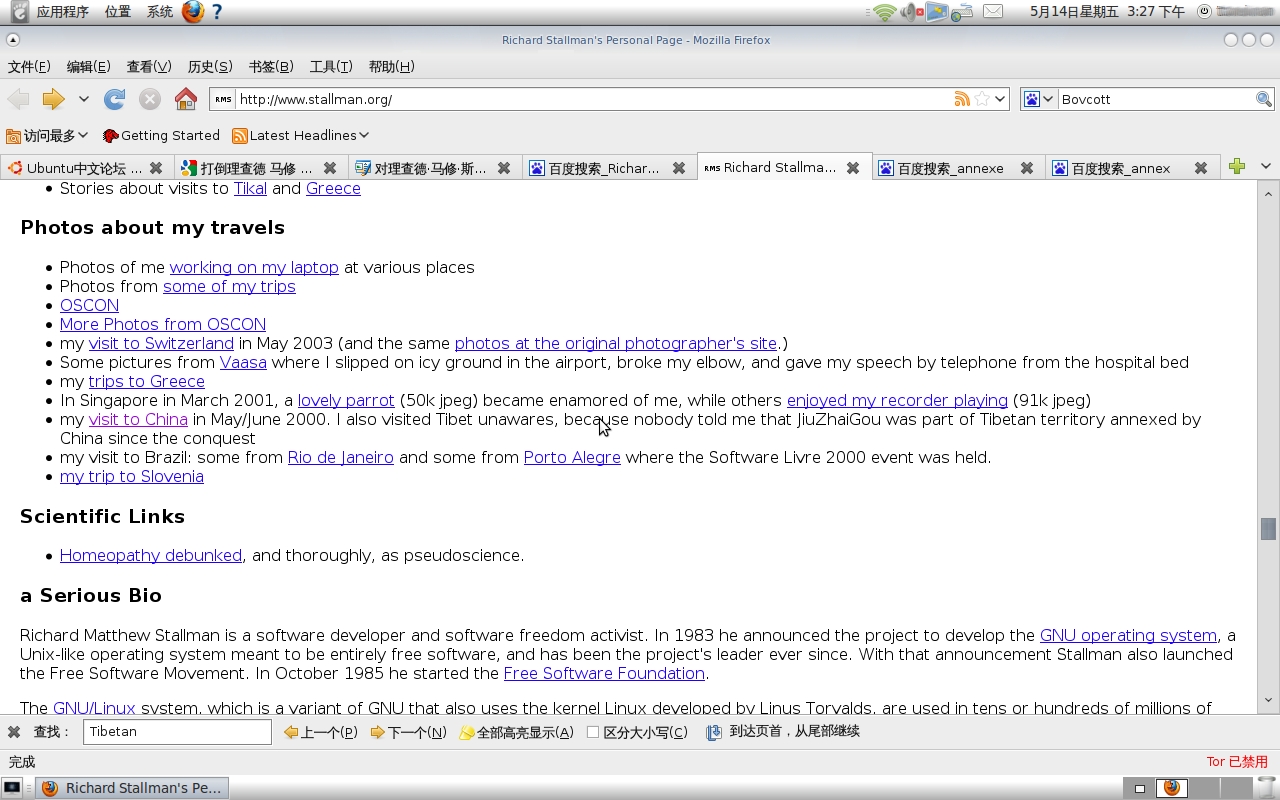
Task: Close the Ubuntu中文论坛 tab
Action: coord(156,168)
